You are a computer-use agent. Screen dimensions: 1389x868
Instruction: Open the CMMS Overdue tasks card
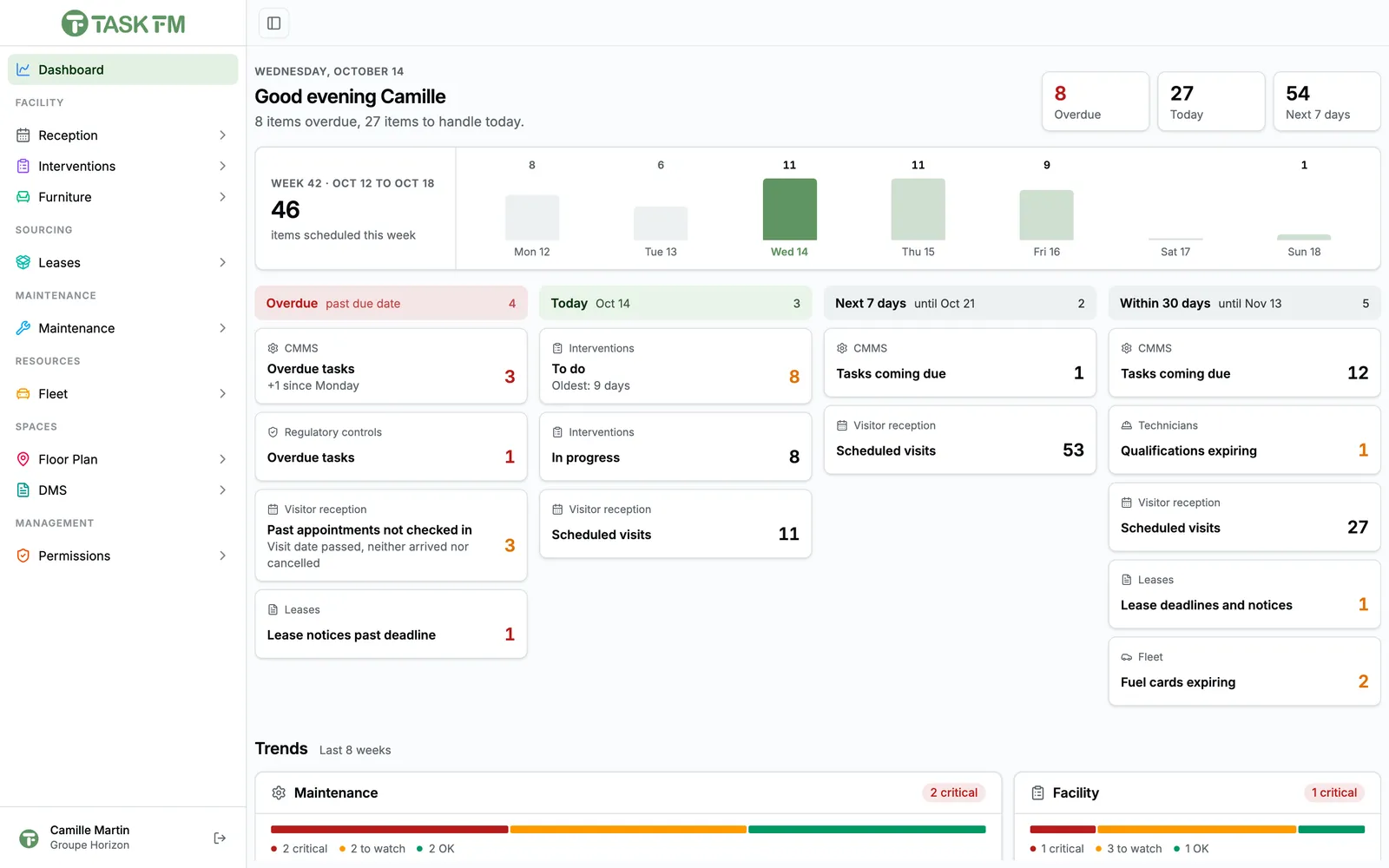(x=391, y=366)
